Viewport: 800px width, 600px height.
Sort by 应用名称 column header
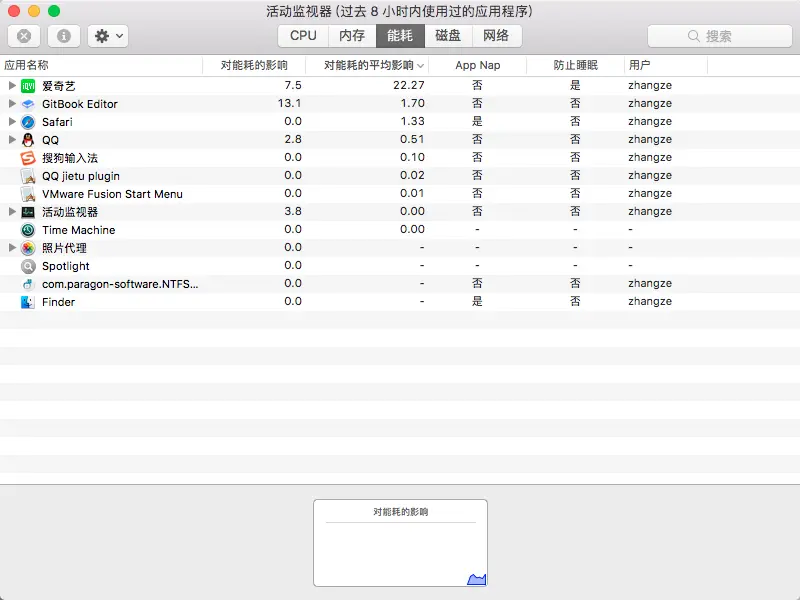[x=101, y=65]
